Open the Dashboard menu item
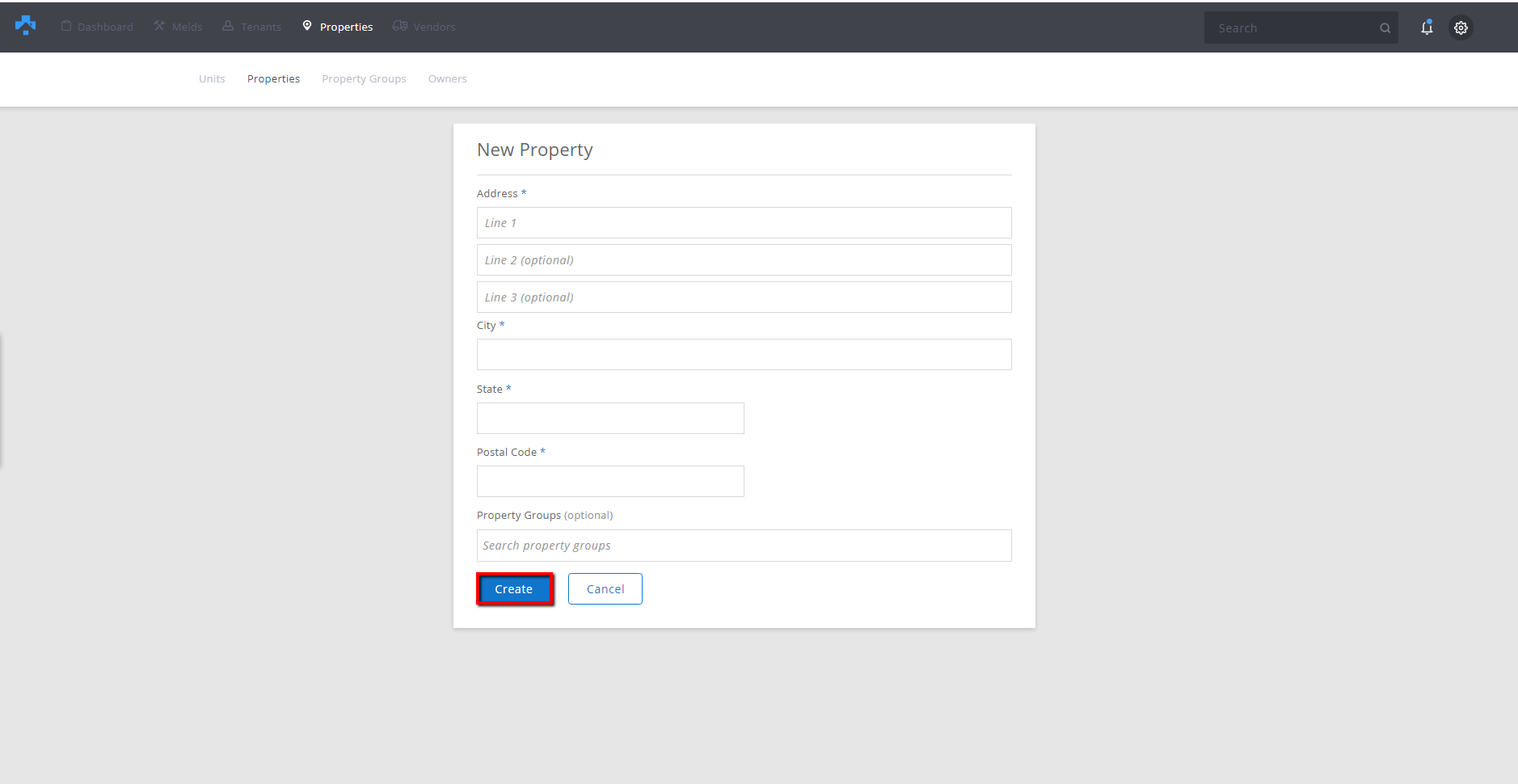 [105, 27]
